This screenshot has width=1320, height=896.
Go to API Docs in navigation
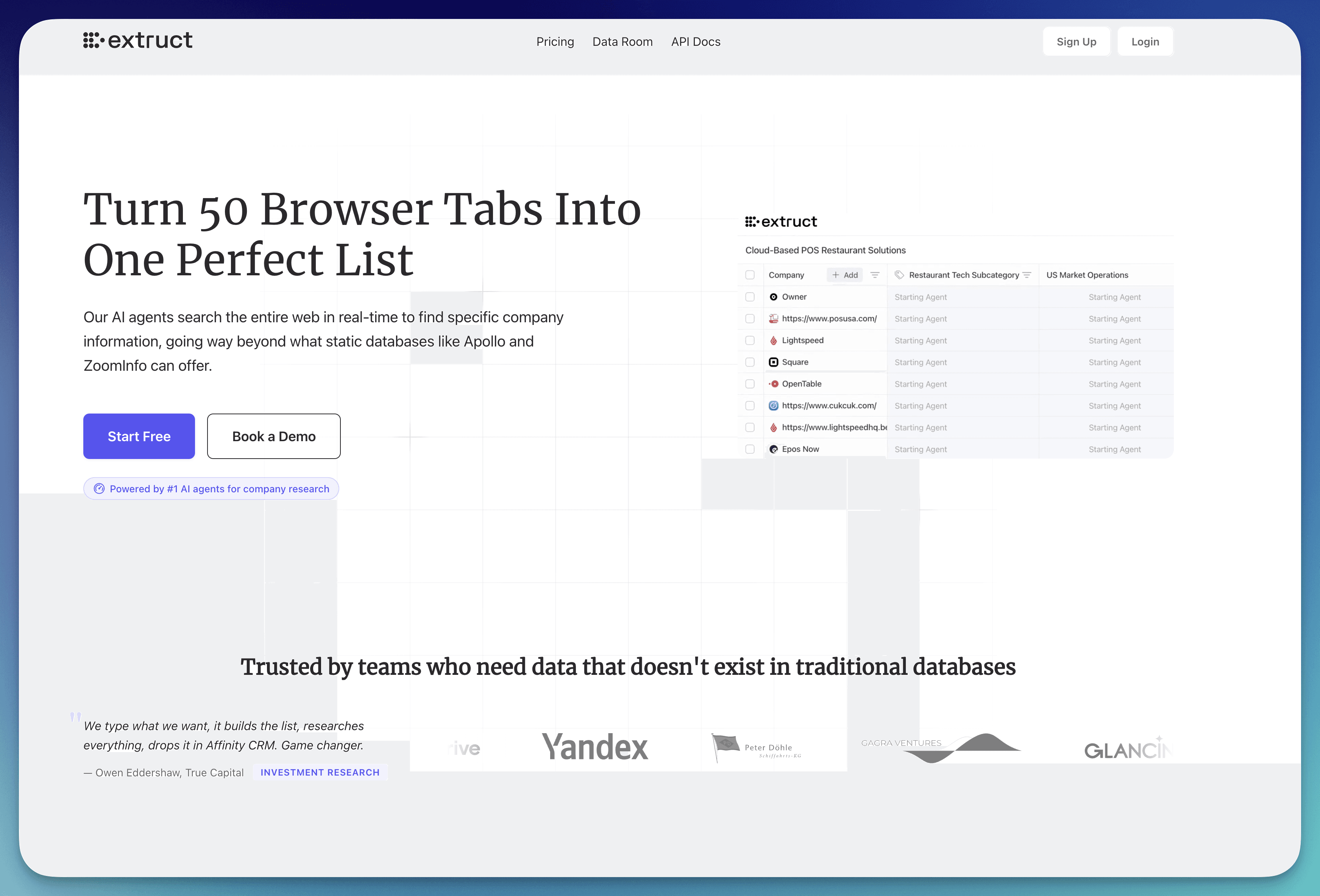(695, 42)
